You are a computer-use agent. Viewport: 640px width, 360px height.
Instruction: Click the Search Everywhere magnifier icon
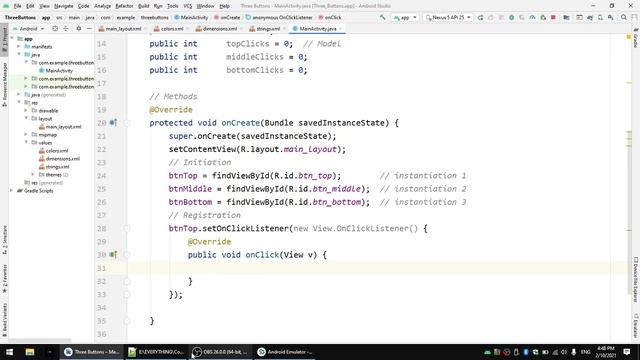[624, 18]
